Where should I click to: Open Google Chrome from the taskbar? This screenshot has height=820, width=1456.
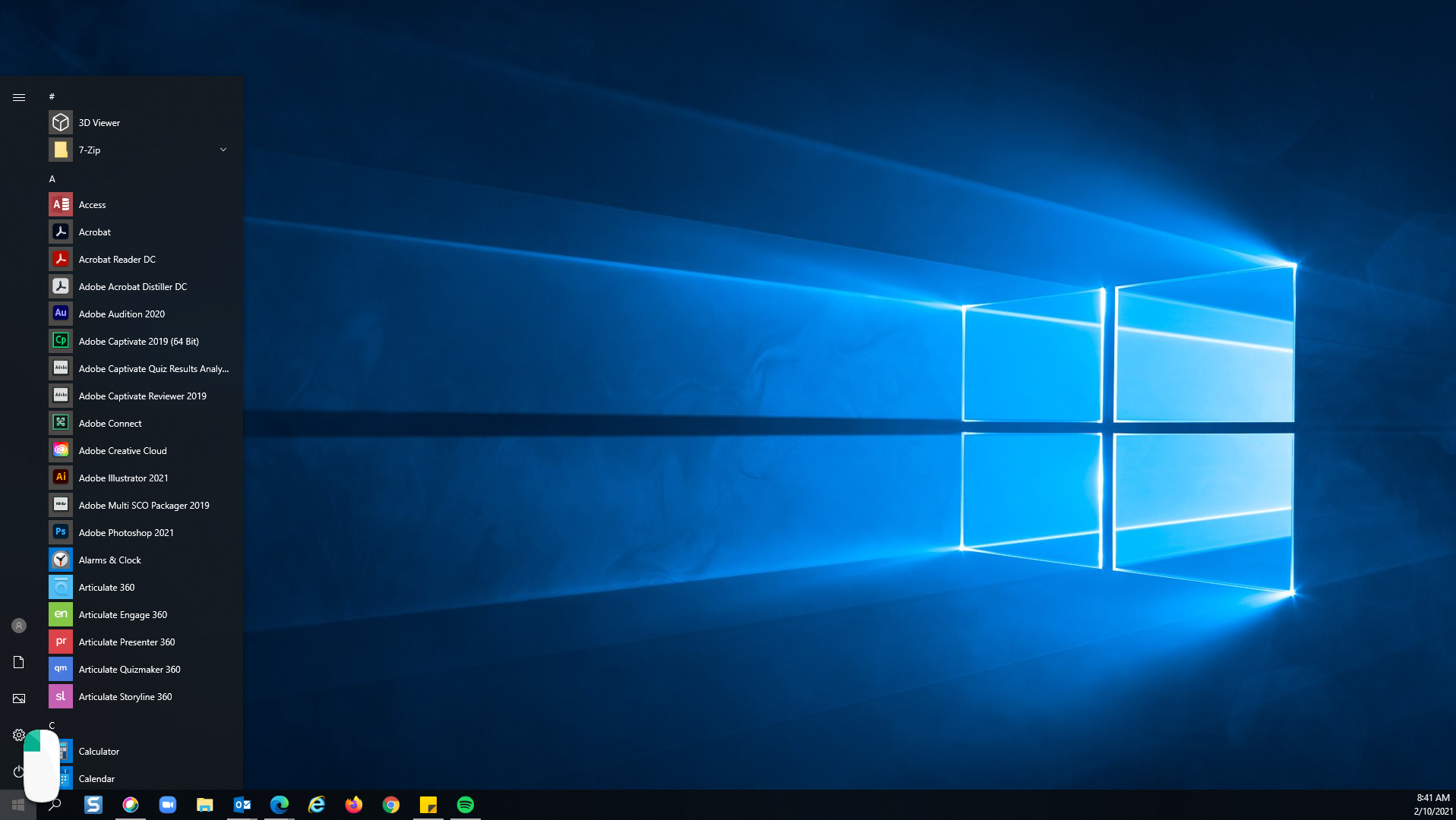392,806
